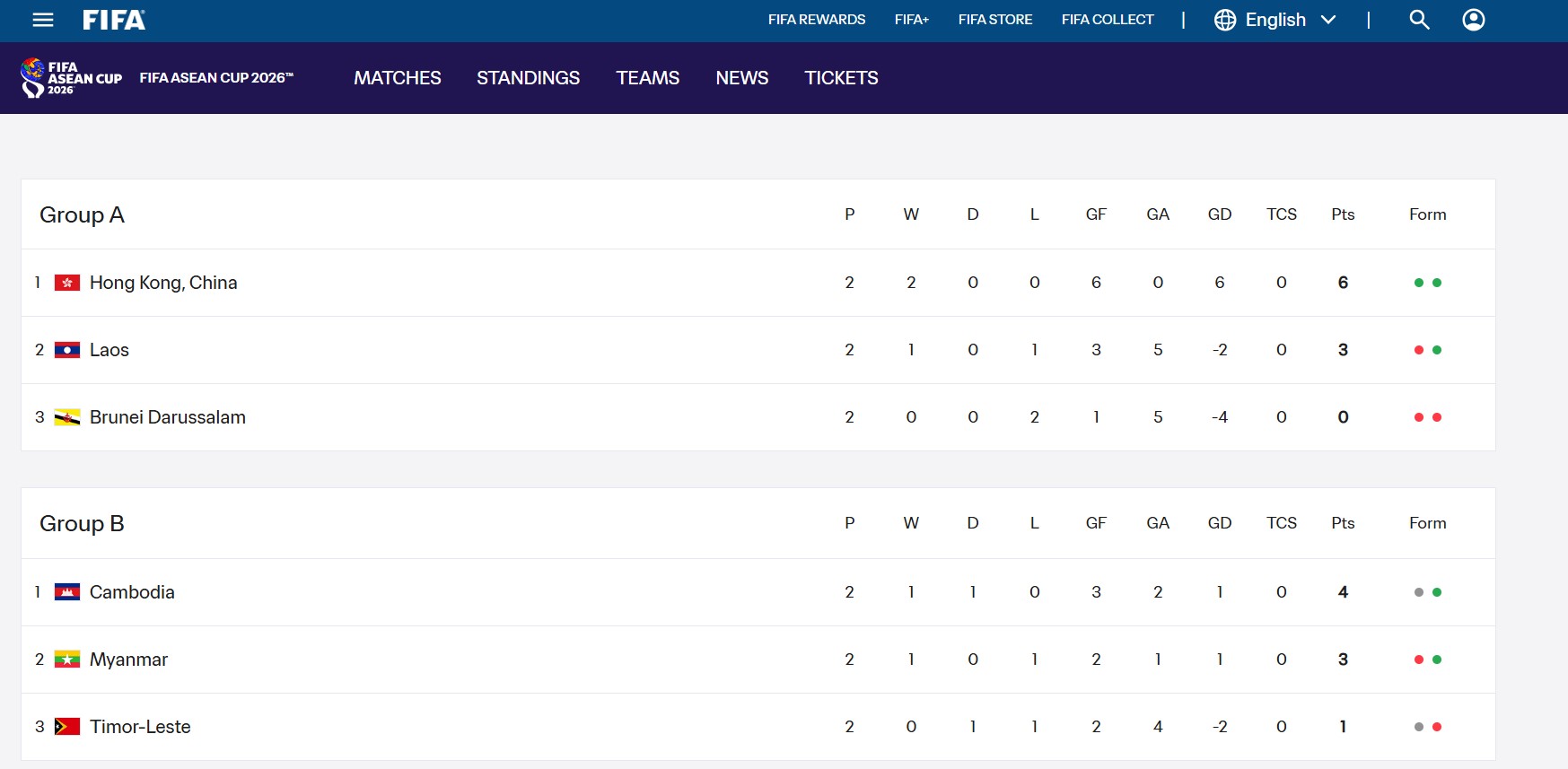Image resolution: width=1568 pixels, height=769 pixels.
Task: Select the Cambodia team name
Action: [x=132, y=592]
